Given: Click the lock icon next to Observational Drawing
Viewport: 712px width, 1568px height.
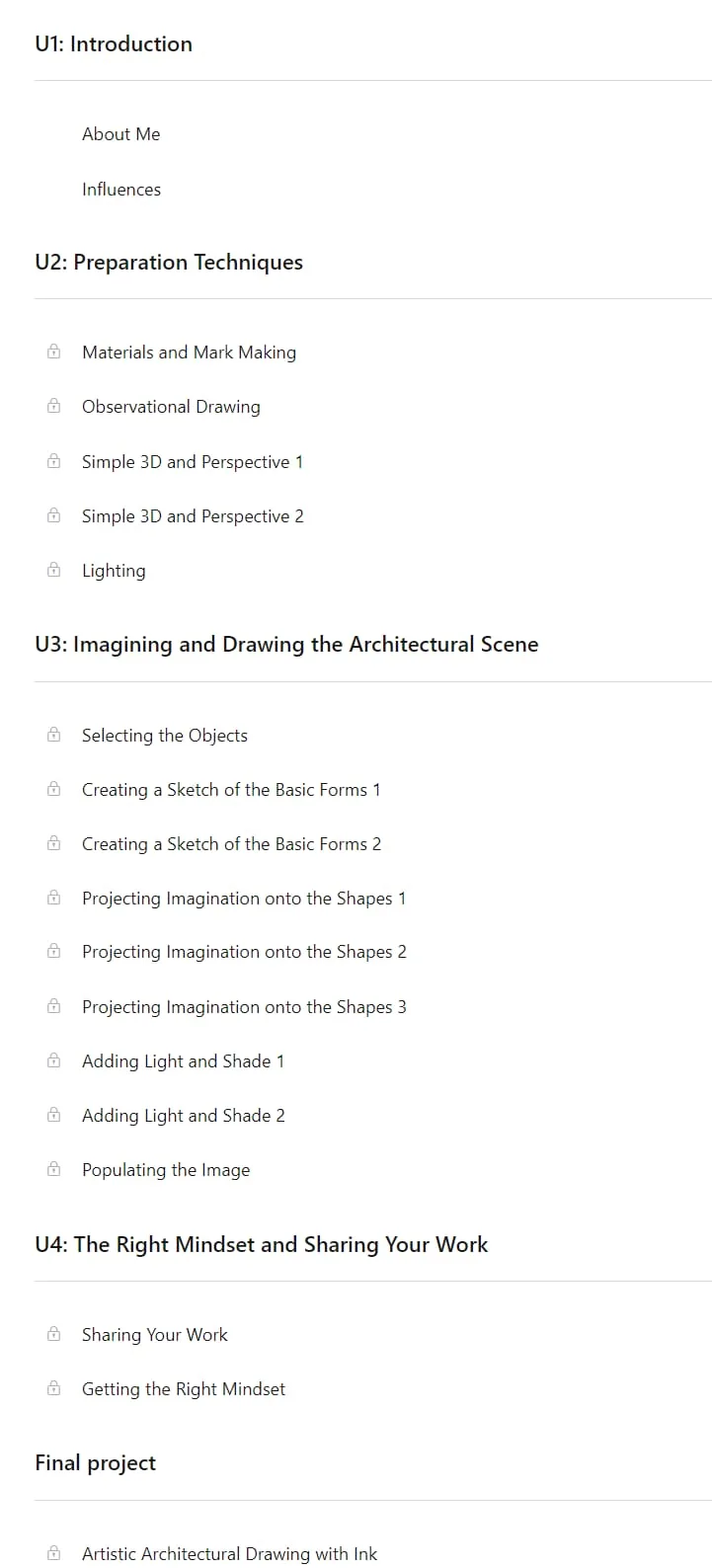Looking at the screenshot, I should coord(54,406).
